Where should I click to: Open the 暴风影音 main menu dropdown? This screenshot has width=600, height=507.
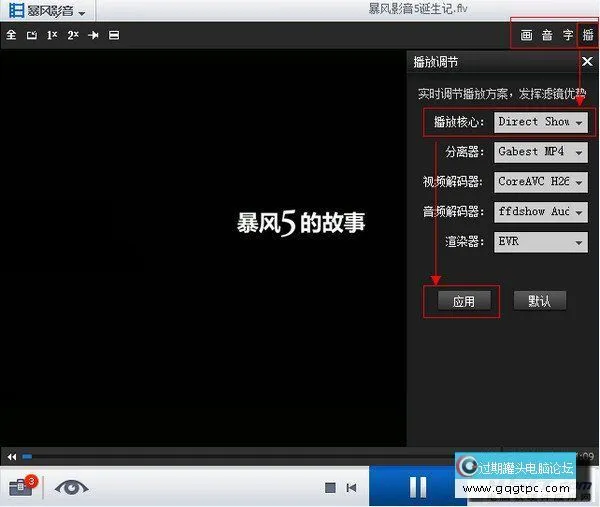47,11
